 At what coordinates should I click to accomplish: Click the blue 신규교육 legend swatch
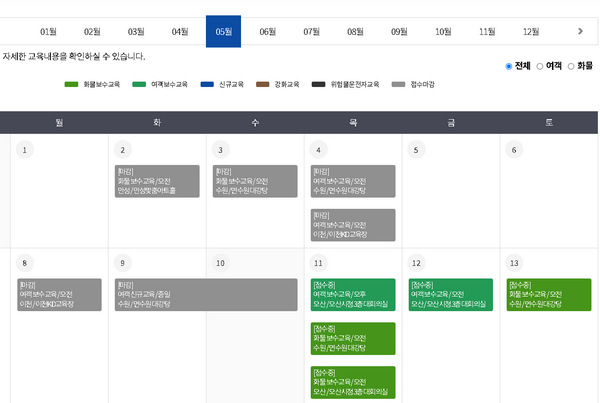207,84
